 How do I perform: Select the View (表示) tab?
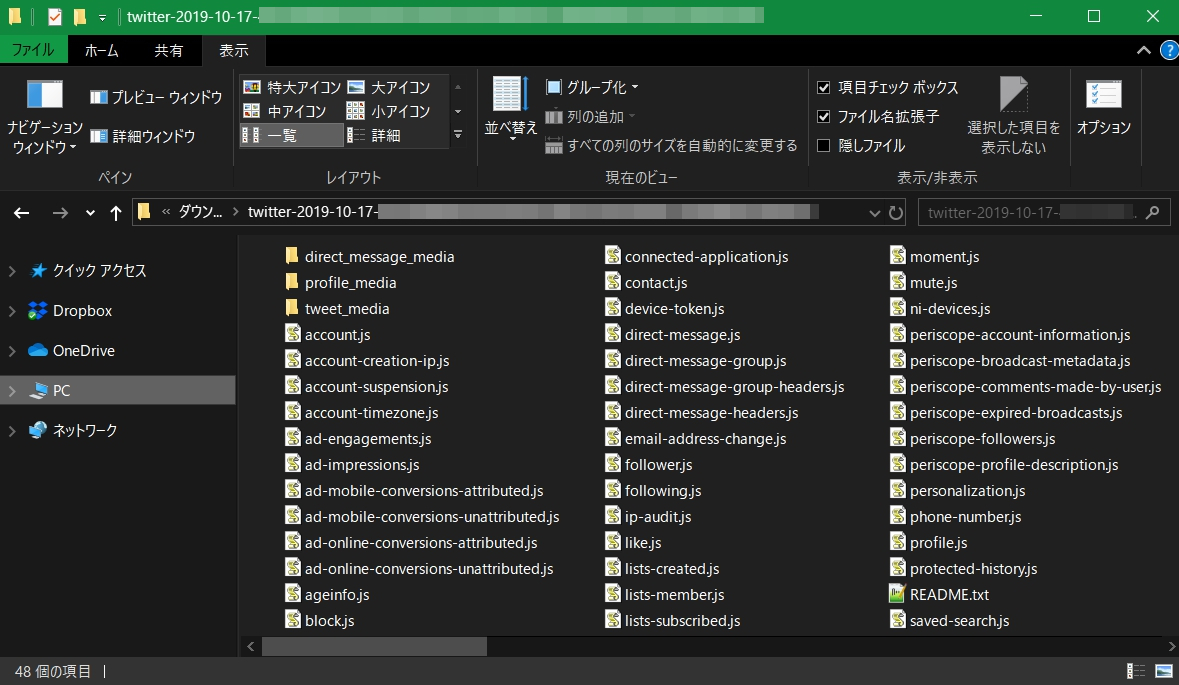[x=233, y=50]
